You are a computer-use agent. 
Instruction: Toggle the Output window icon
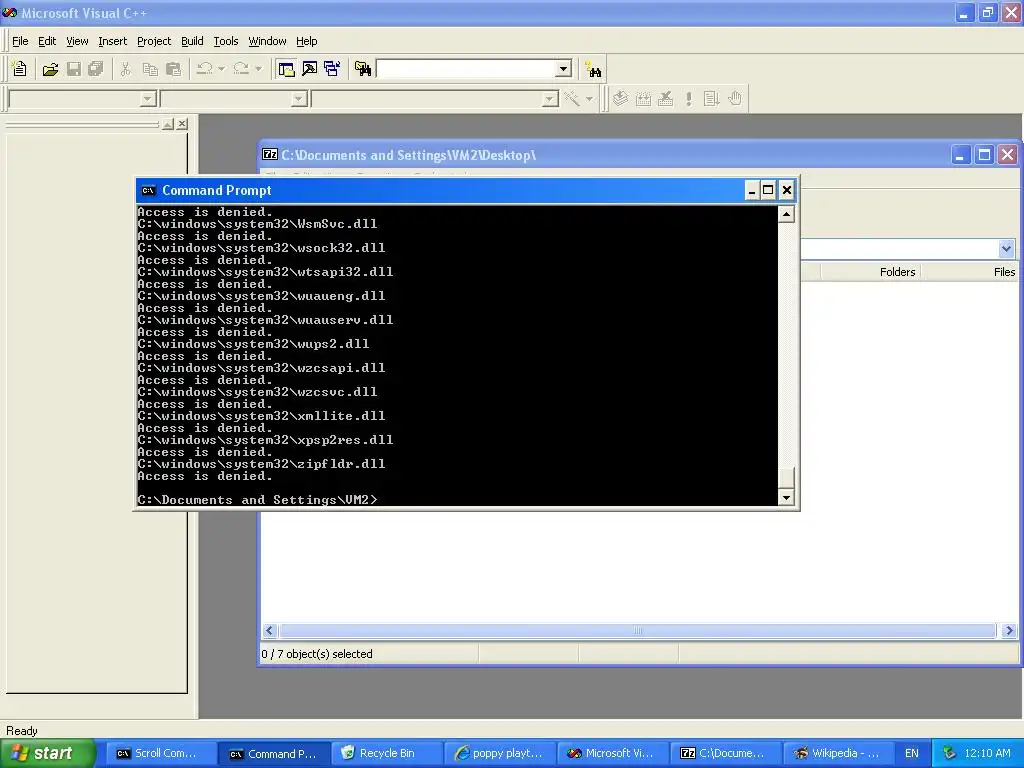point(310,69)
